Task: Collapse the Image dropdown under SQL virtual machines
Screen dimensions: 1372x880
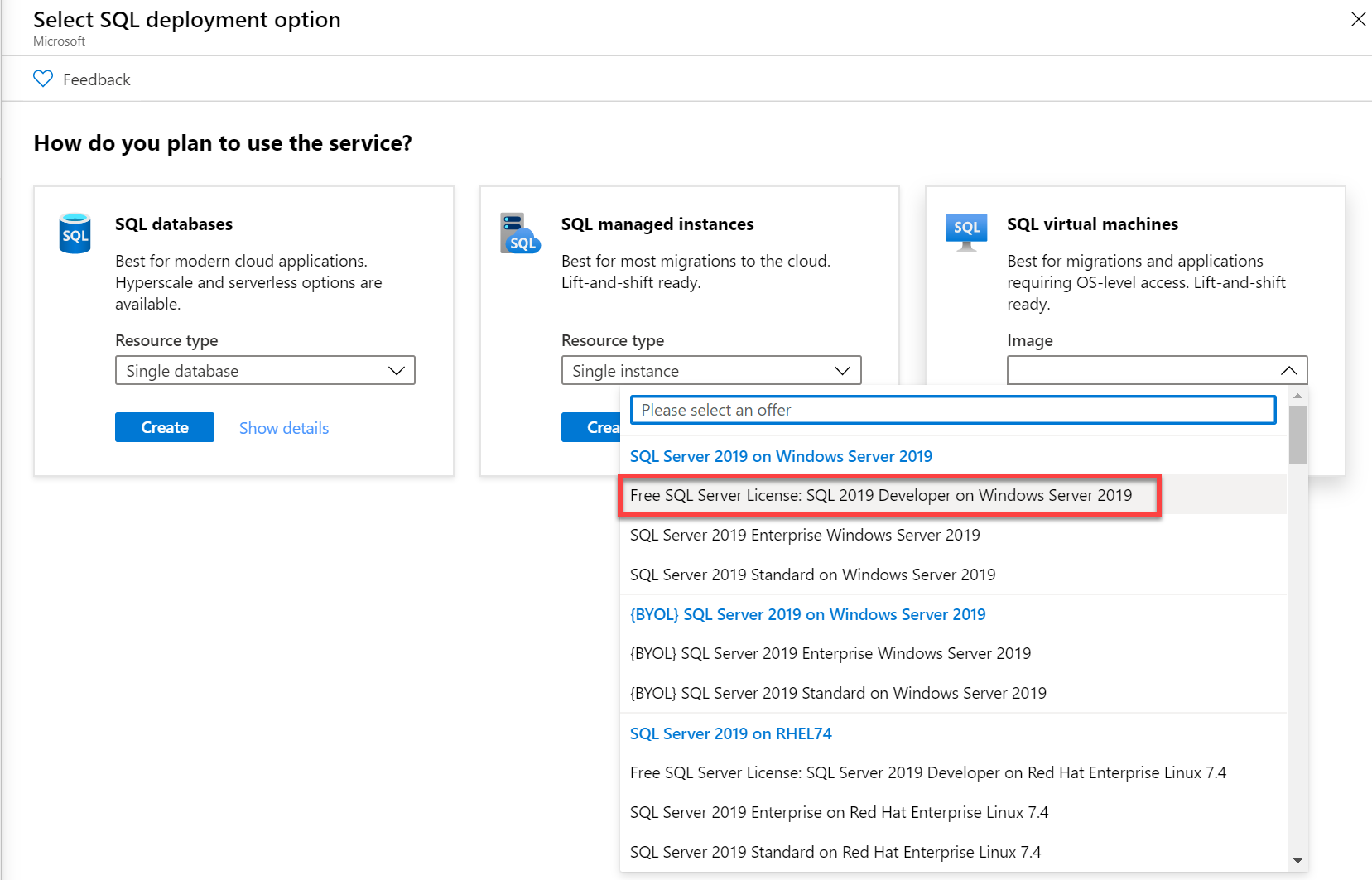Action: [x=1157, y=370]
